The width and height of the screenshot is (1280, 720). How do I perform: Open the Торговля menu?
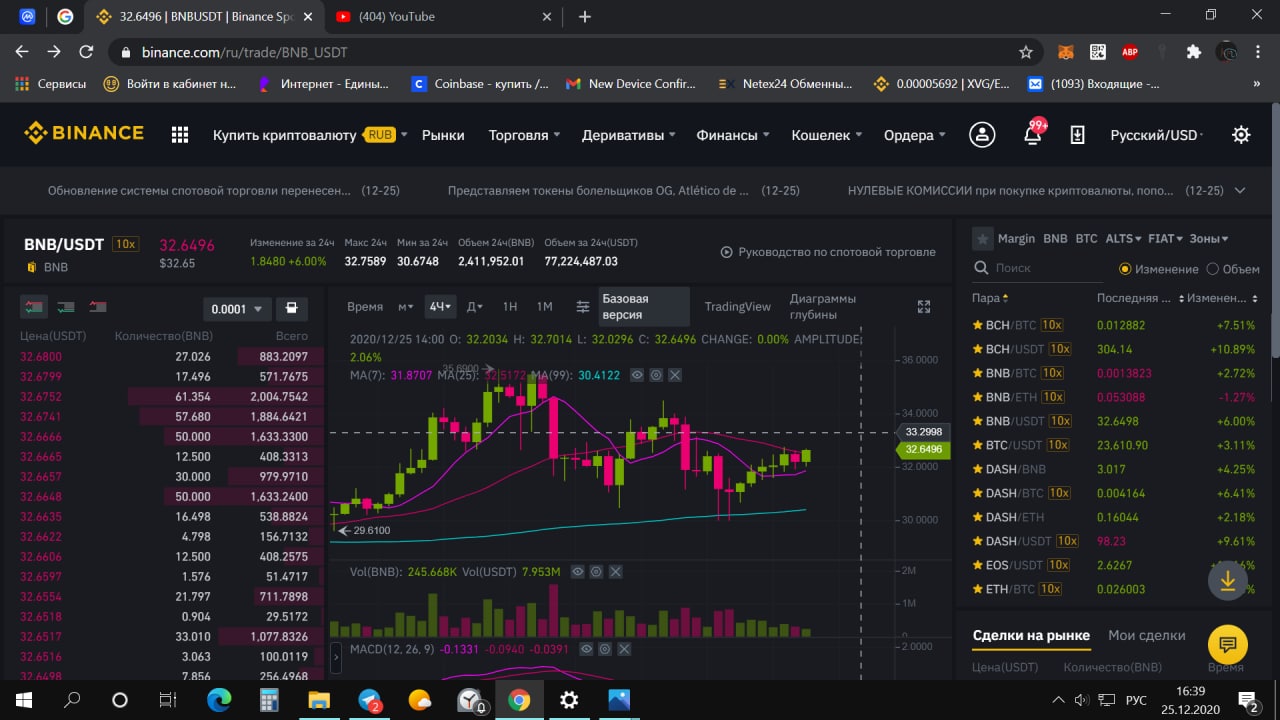(524, 135)
